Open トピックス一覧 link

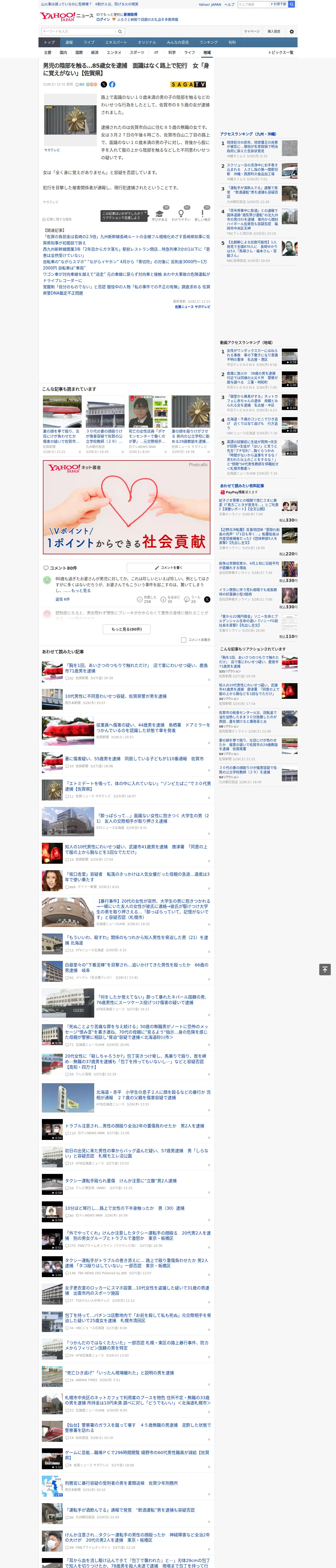click(x=281, y=52)
